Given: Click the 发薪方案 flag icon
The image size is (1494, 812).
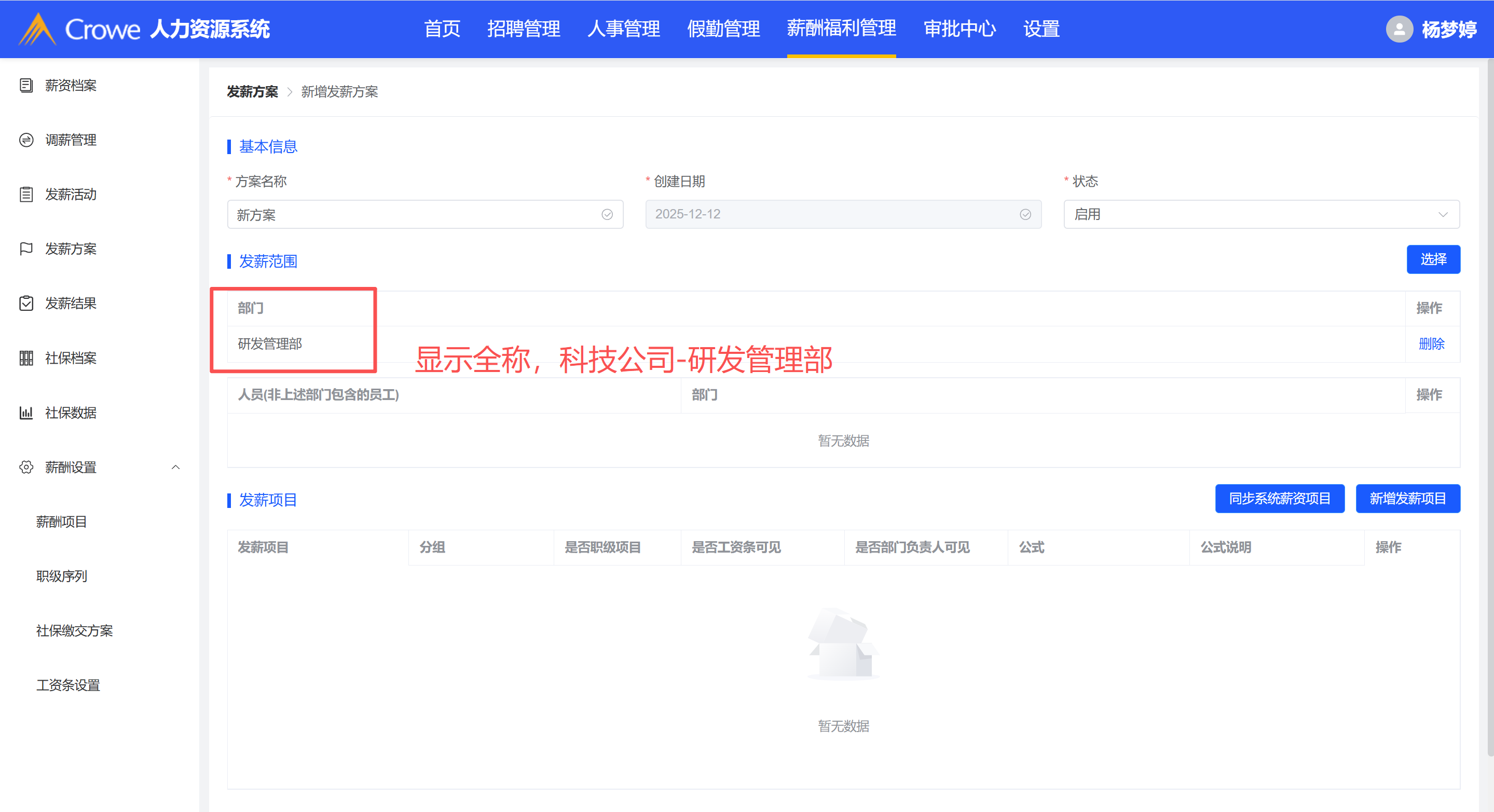Looking at the screenshot, I should pyautogui.click(x=26, y=249).
